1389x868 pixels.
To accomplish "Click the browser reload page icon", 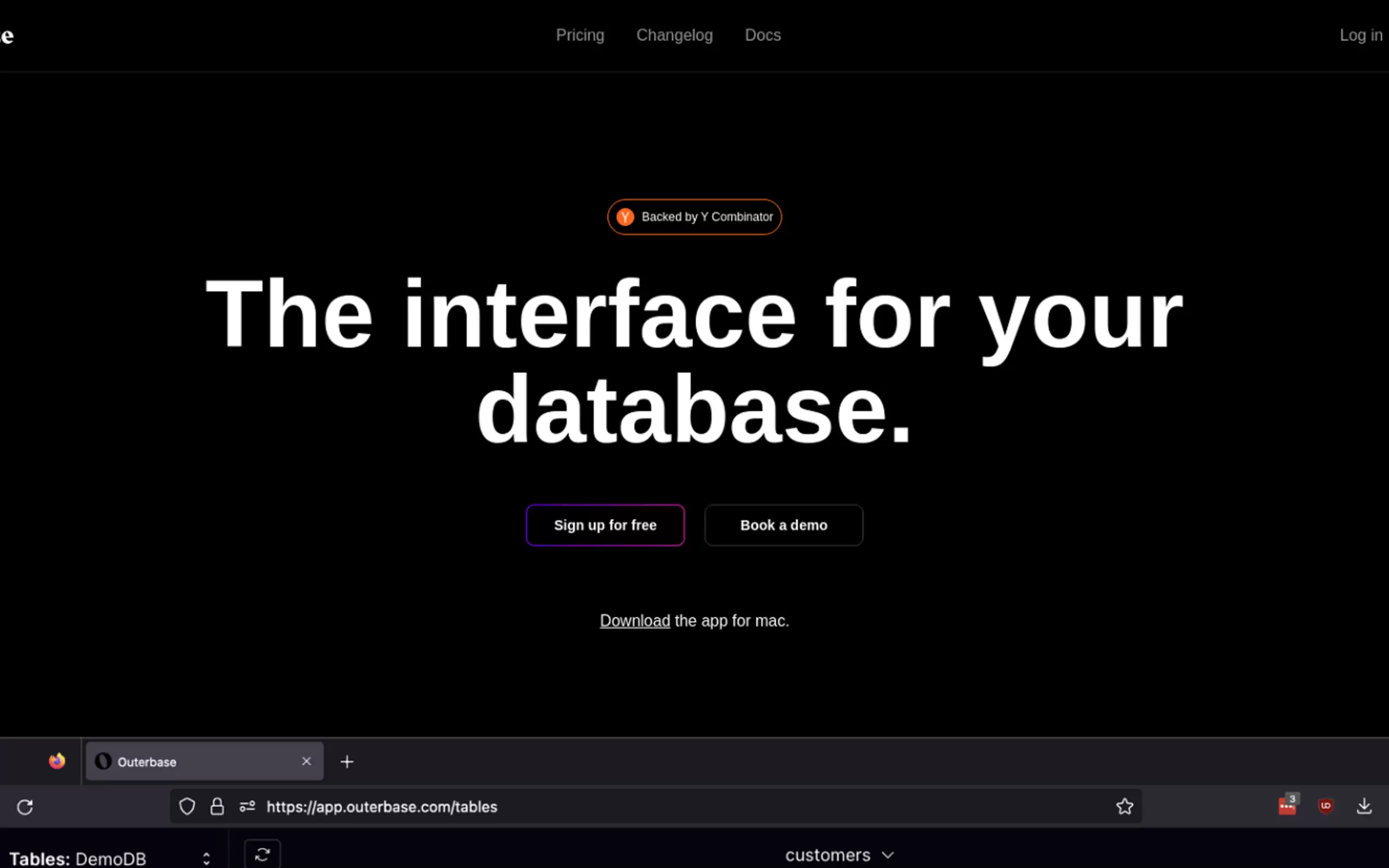I will (x=25, y=807).
